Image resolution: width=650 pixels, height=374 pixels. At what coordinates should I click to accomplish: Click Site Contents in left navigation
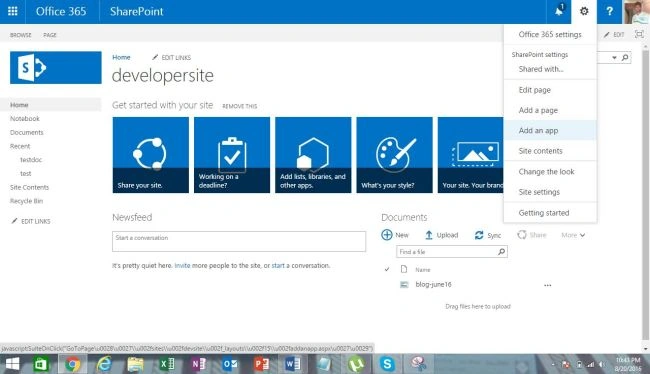tap(29, 187)
